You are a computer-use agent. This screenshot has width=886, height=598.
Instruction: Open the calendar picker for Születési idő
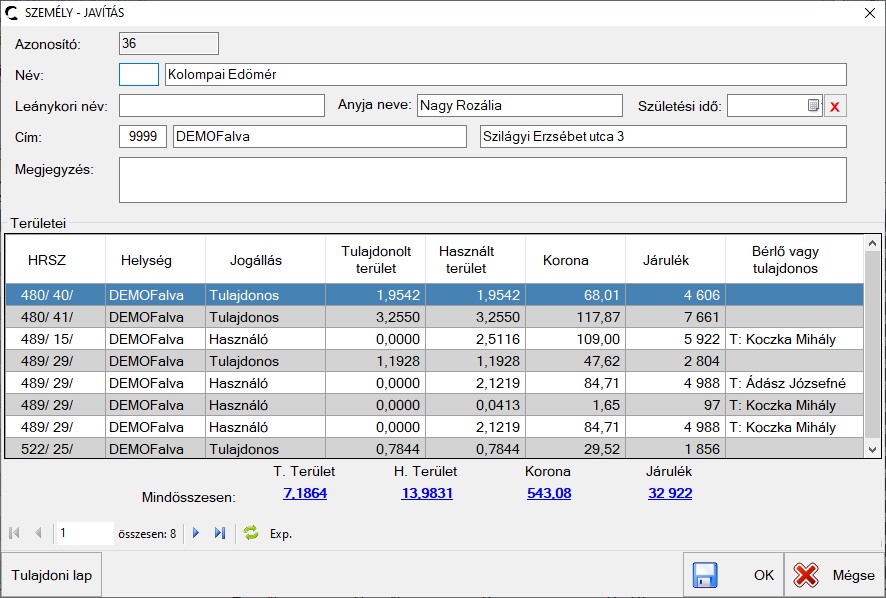[814, 106]
